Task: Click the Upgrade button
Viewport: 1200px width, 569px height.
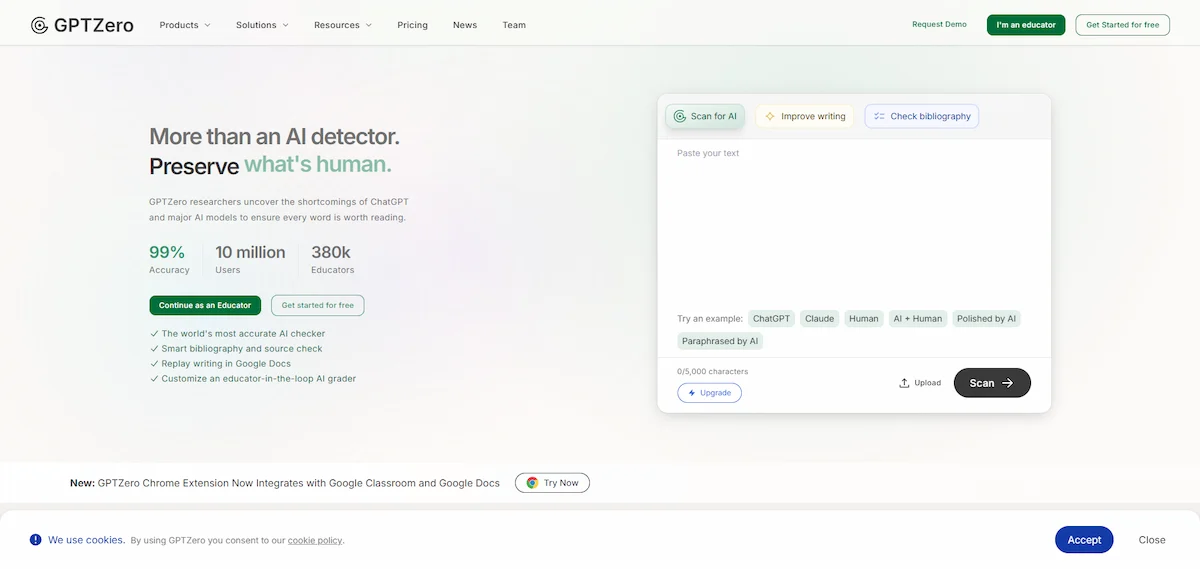Action: (709, 393)
